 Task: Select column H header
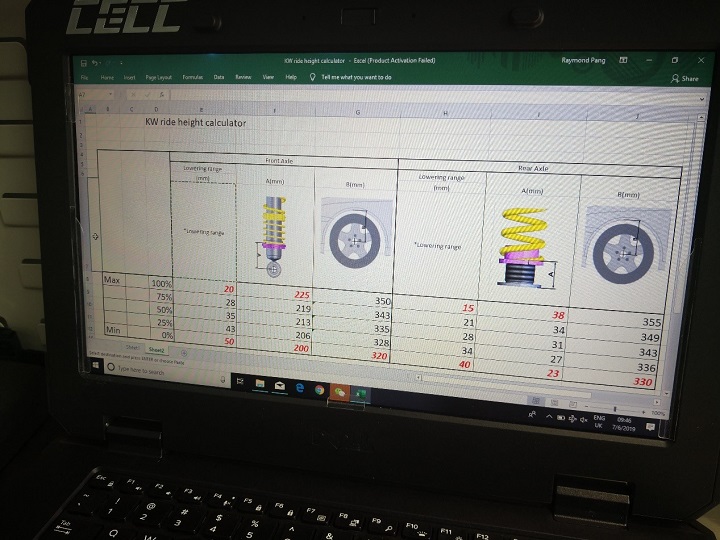click(x=445, y=113)
